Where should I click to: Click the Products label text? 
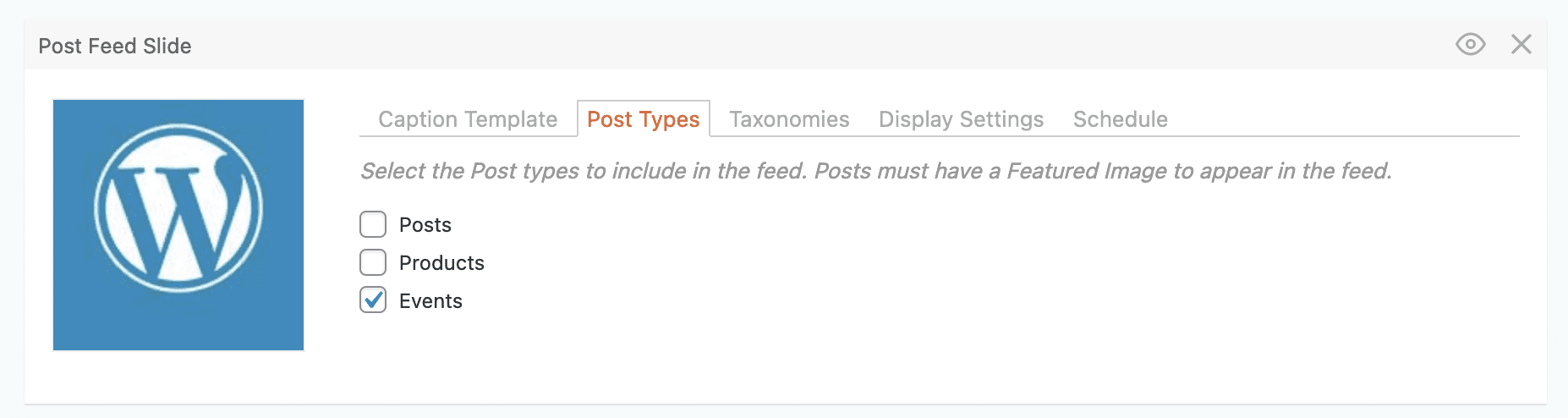point(441,263)
